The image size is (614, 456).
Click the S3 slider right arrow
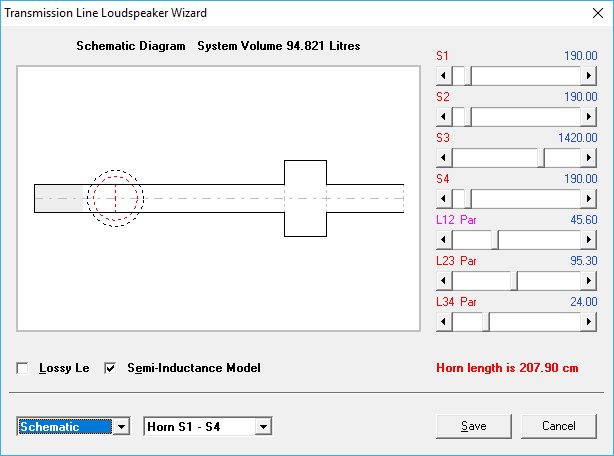(589, 158)
